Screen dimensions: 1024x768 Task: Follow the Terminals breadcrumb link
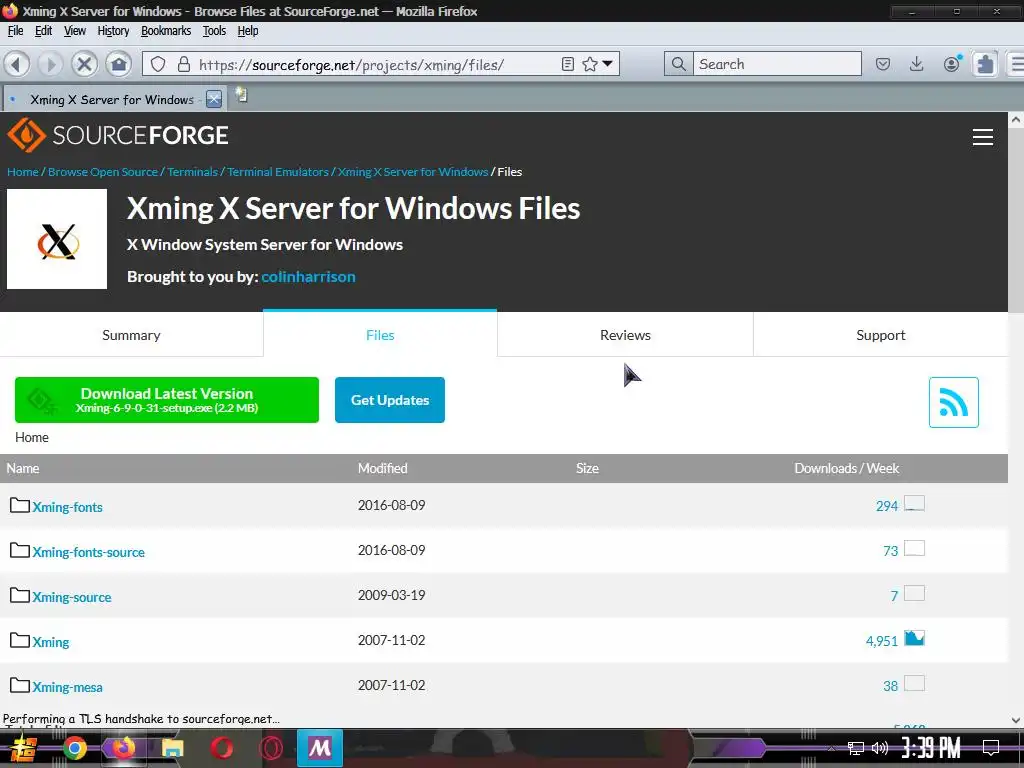coord(192,172)
